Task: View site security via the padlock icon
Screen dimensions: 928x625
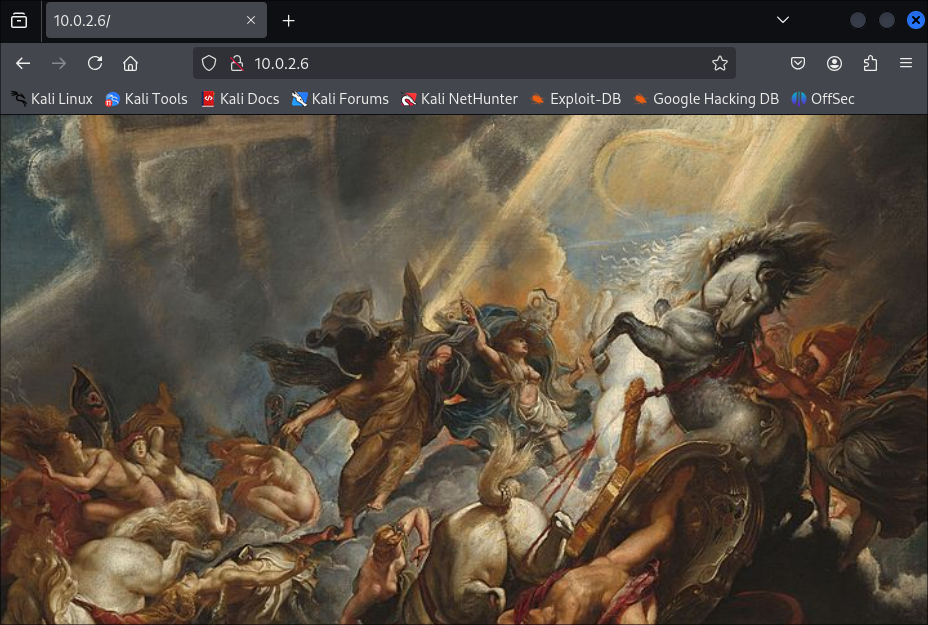Action: pos(236,62)
